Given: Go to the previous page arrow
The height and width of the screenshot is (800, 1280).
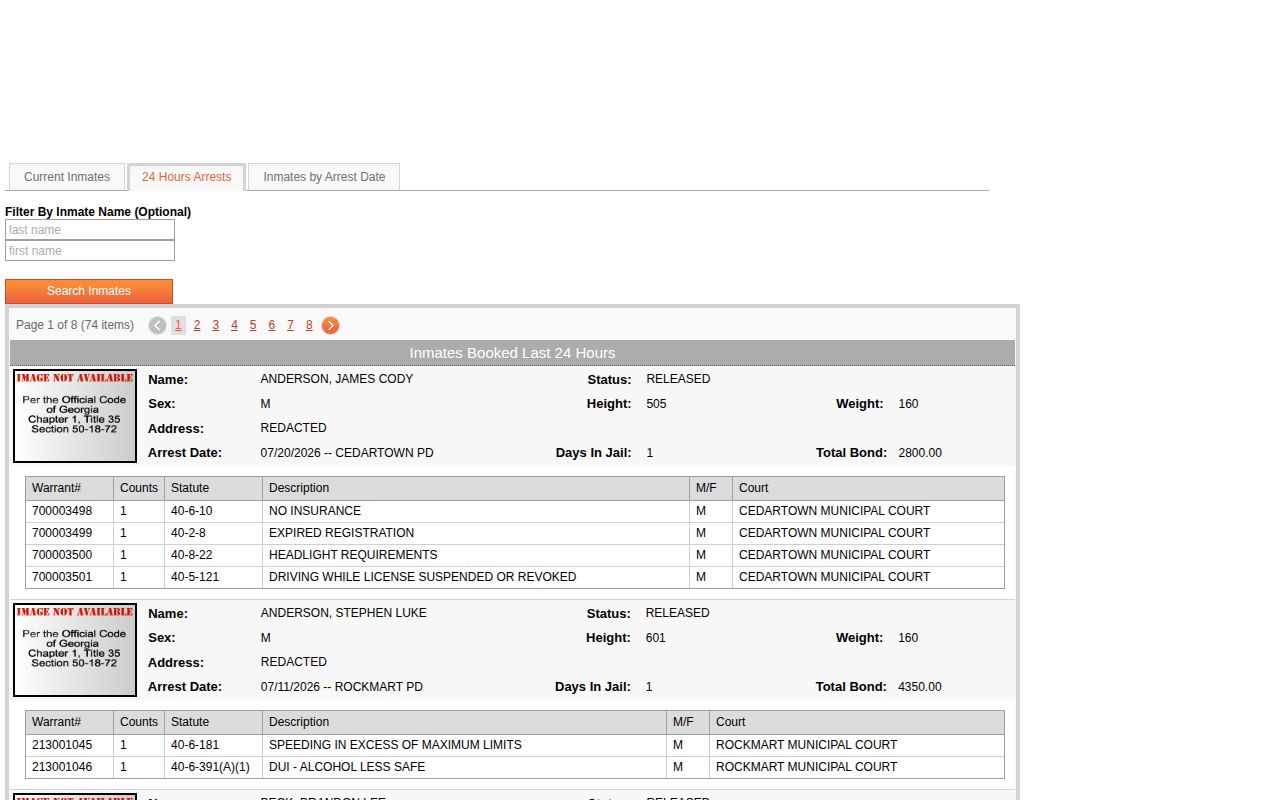Looking at the screenshot, I should click(x=157, y=325).
